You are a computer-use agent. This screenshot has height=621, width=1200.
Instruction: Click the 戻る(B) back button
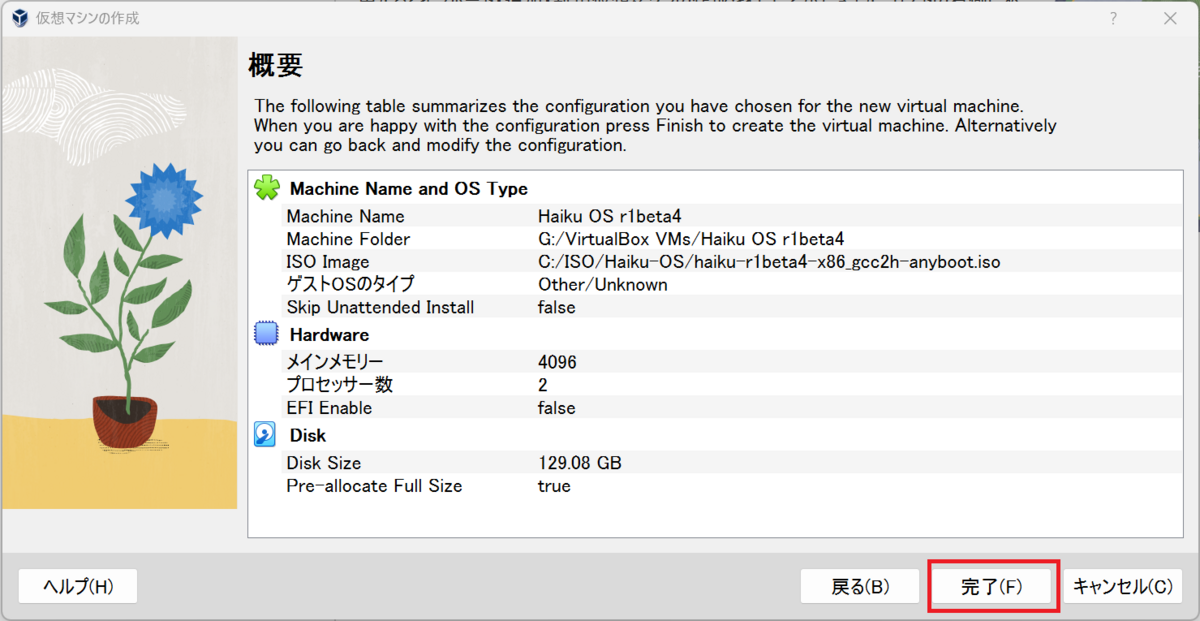[x=860, y=586]
